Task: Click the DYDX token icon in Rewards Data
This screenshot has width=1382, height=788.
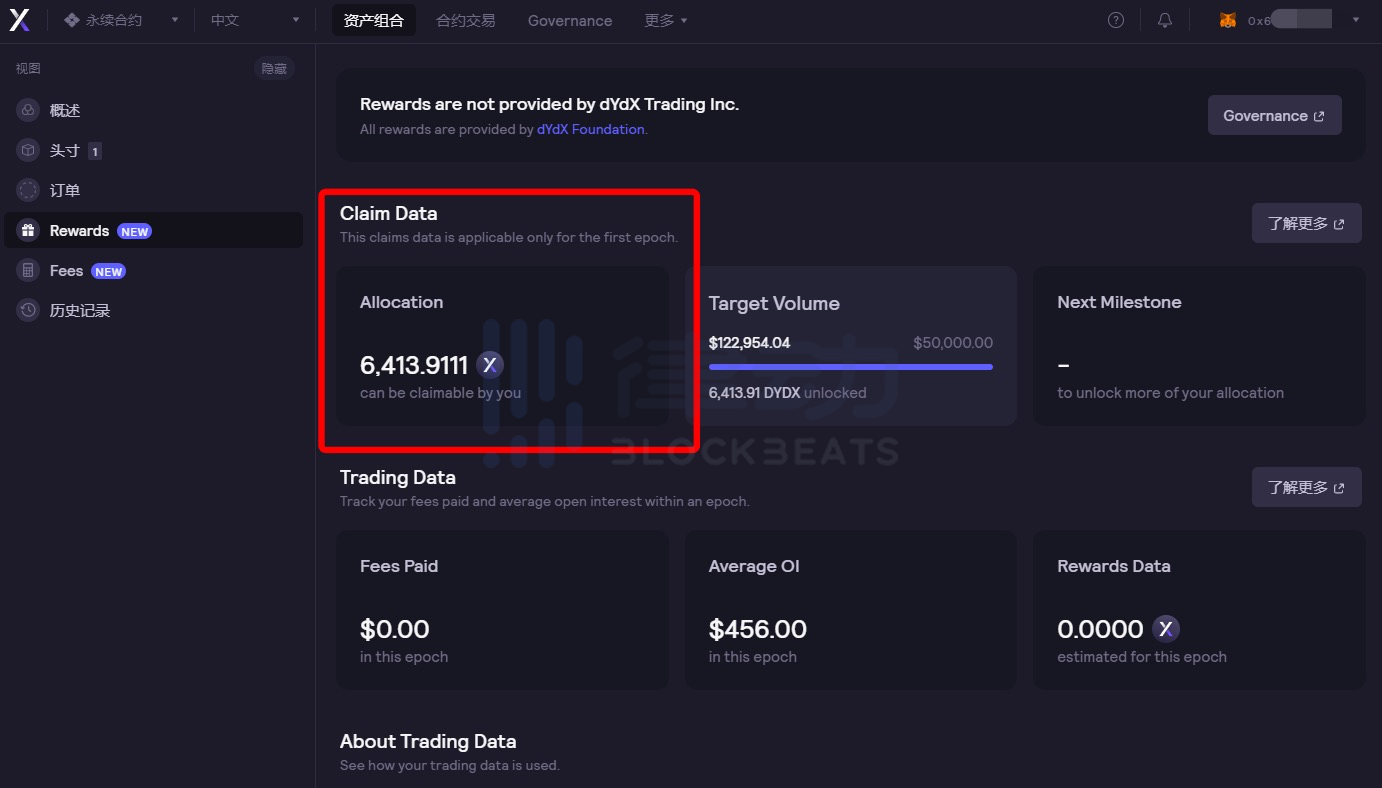Action: click(x=1166, y=629)
